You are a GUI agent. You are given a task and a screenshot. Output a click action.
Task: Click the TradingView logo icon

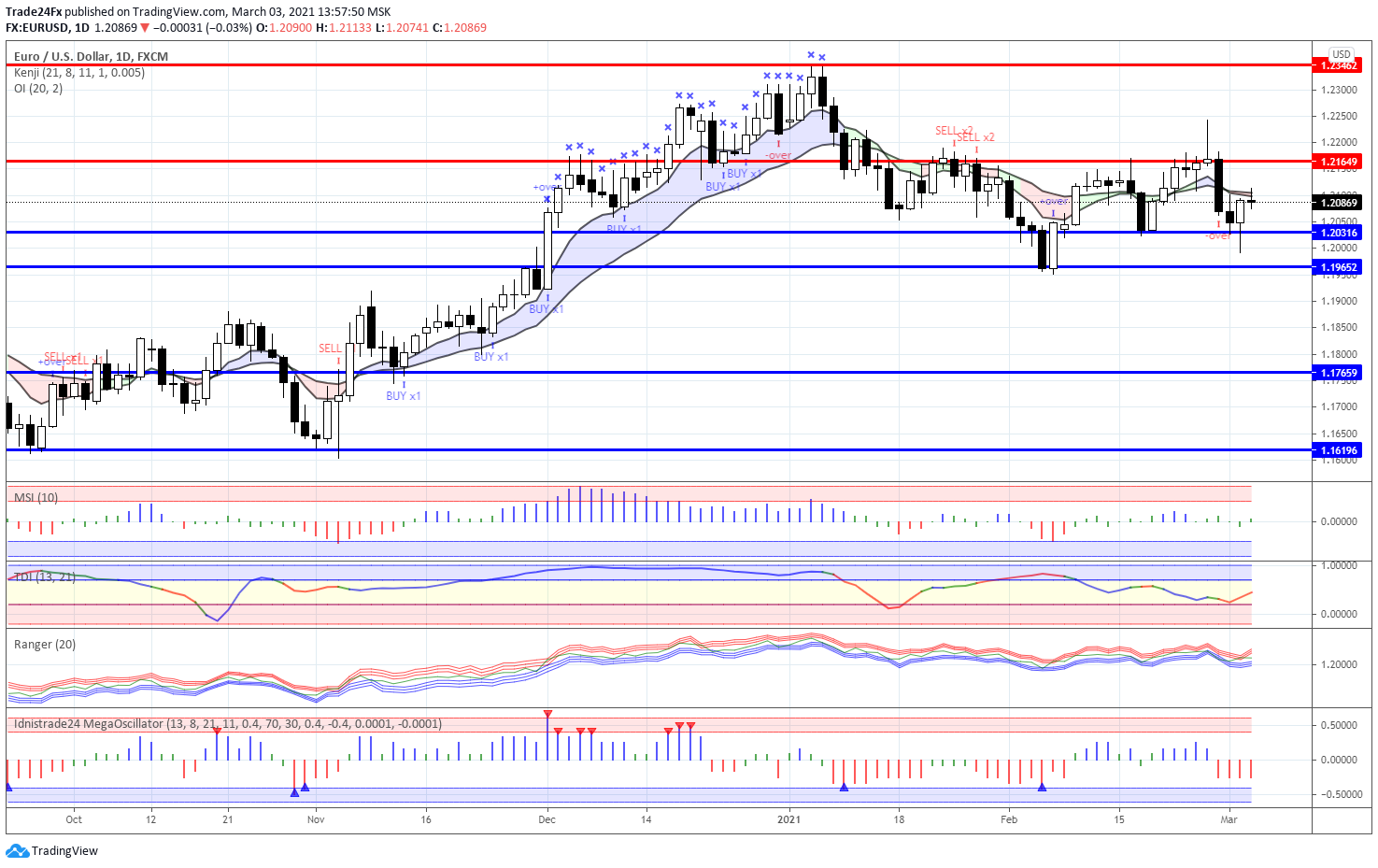tap(17, 850)
